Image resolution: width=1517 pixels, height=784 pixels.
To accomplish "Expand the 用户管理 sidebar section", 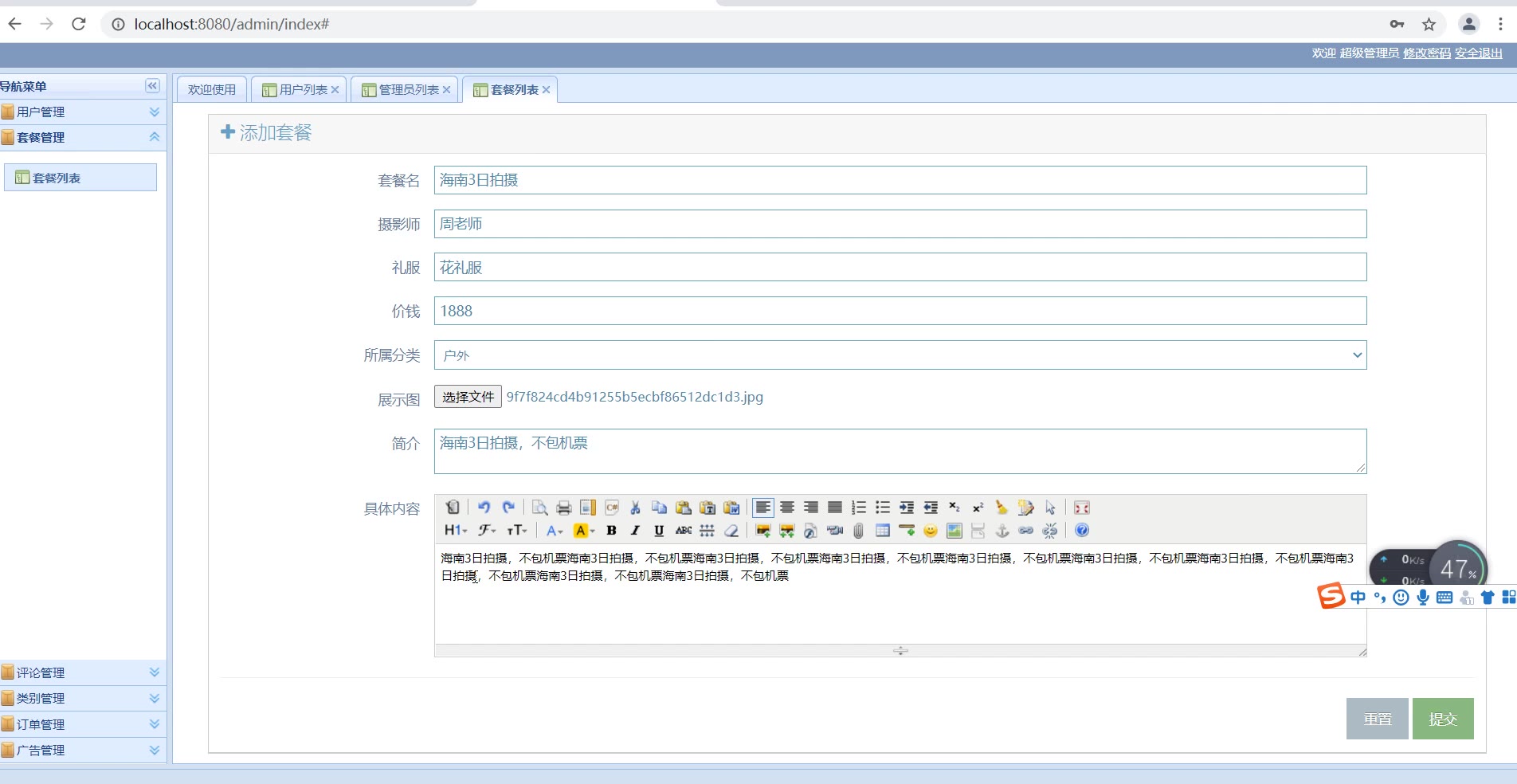I will pyautogui.click(x=83, y=112).
